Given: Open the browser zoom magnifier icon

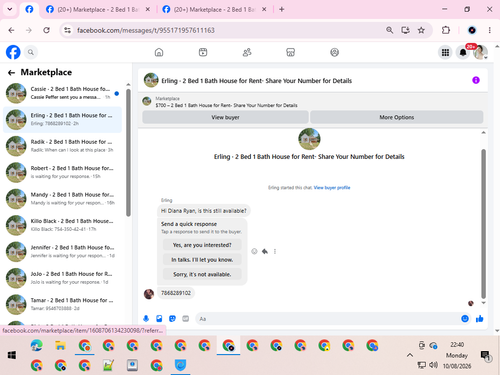Looking at the screenshot, I should click(389, 30).
